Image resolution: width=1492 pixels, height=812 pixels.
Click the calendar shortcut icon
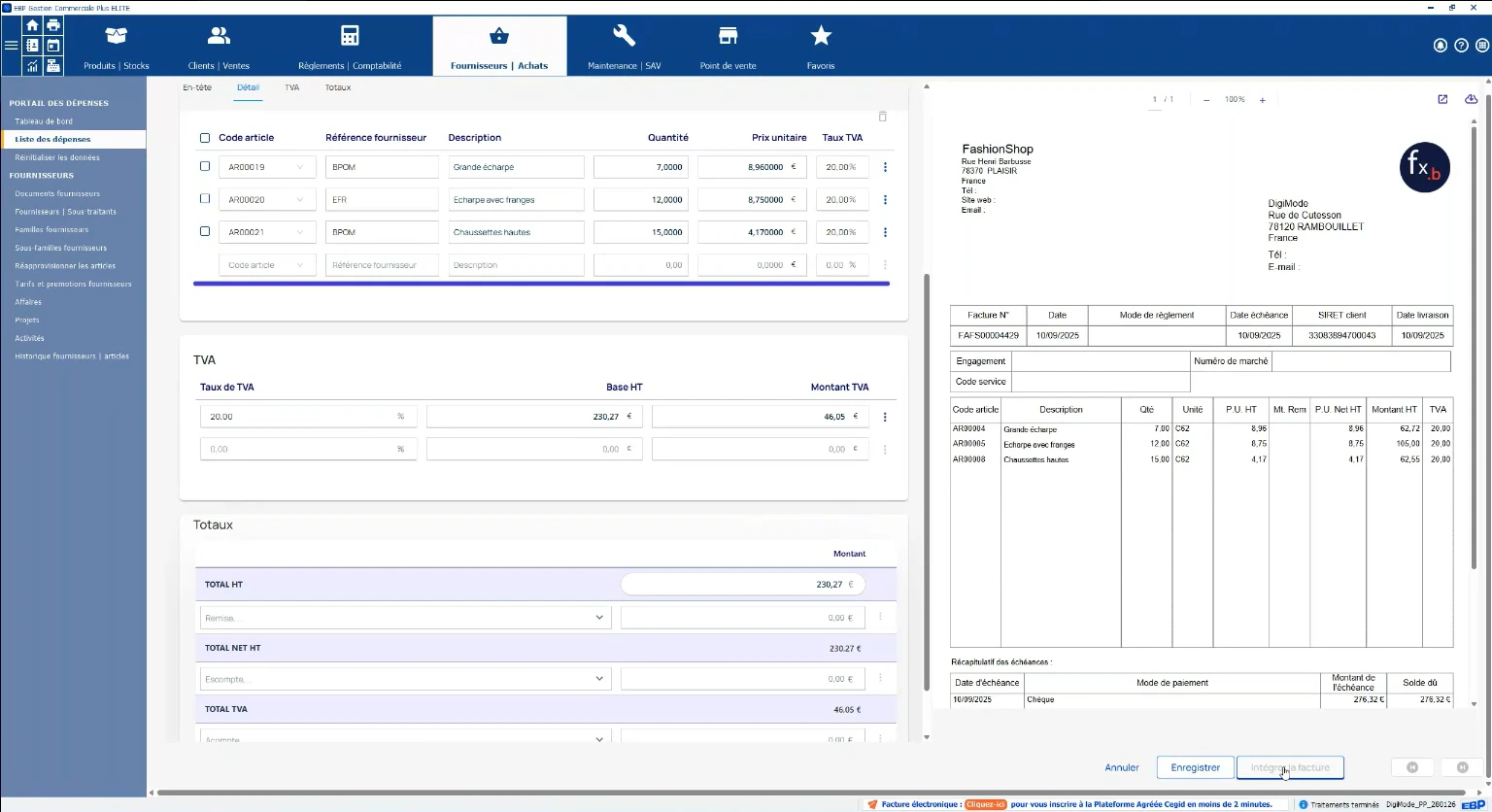52,46
